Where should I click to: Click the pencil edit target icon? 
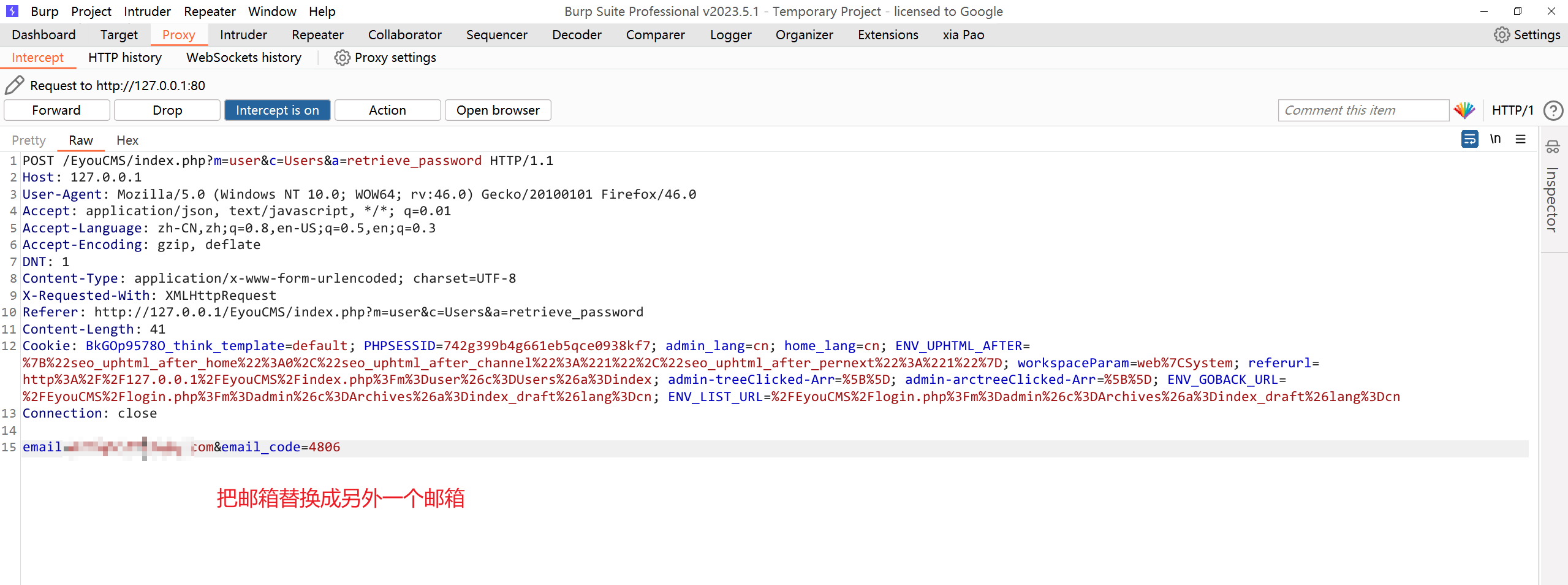14,85
